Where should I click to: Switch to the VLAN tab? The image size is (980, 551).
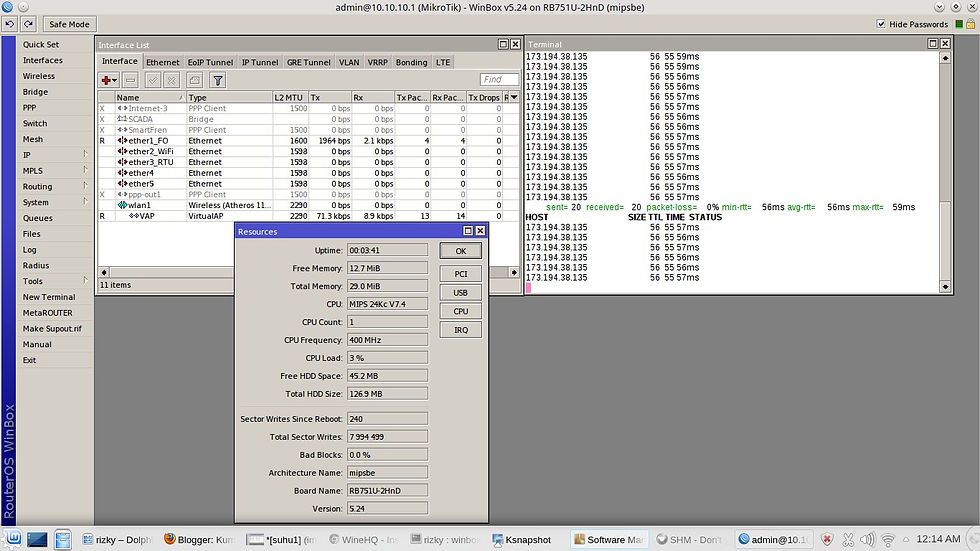point(349,62)
